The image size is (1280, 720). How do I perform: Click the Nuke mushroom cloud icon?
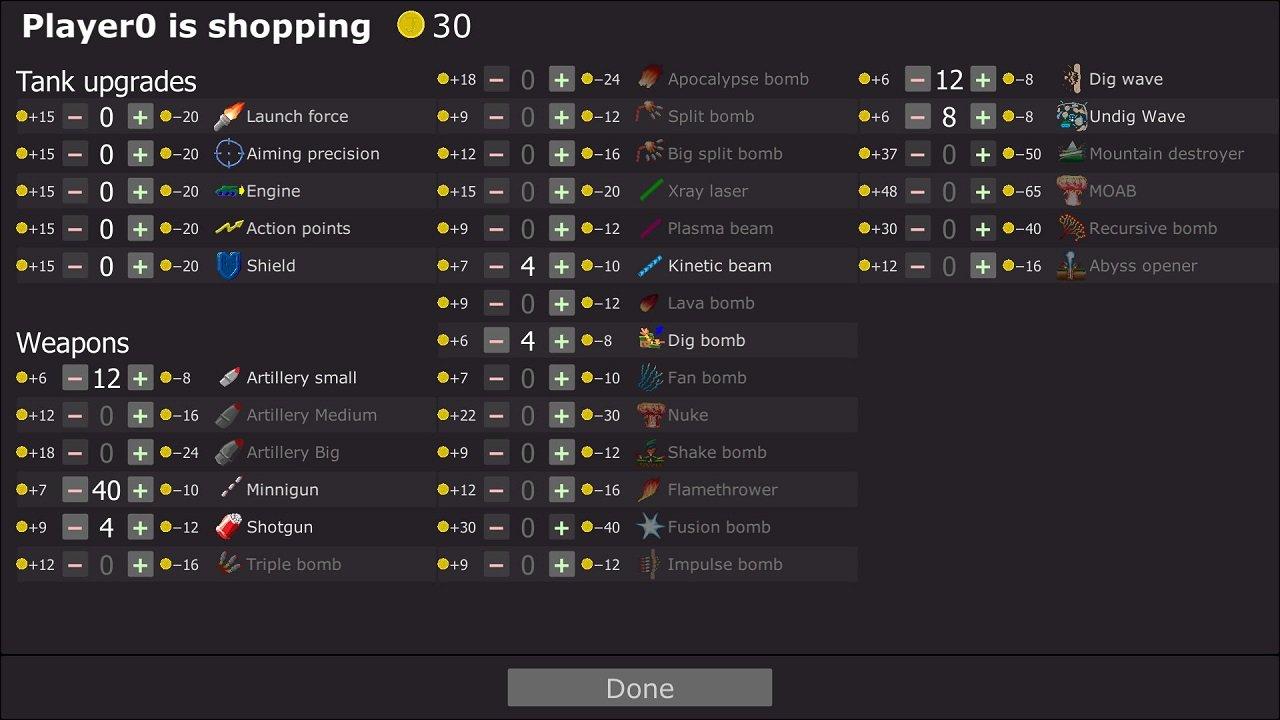click(651, 415)
